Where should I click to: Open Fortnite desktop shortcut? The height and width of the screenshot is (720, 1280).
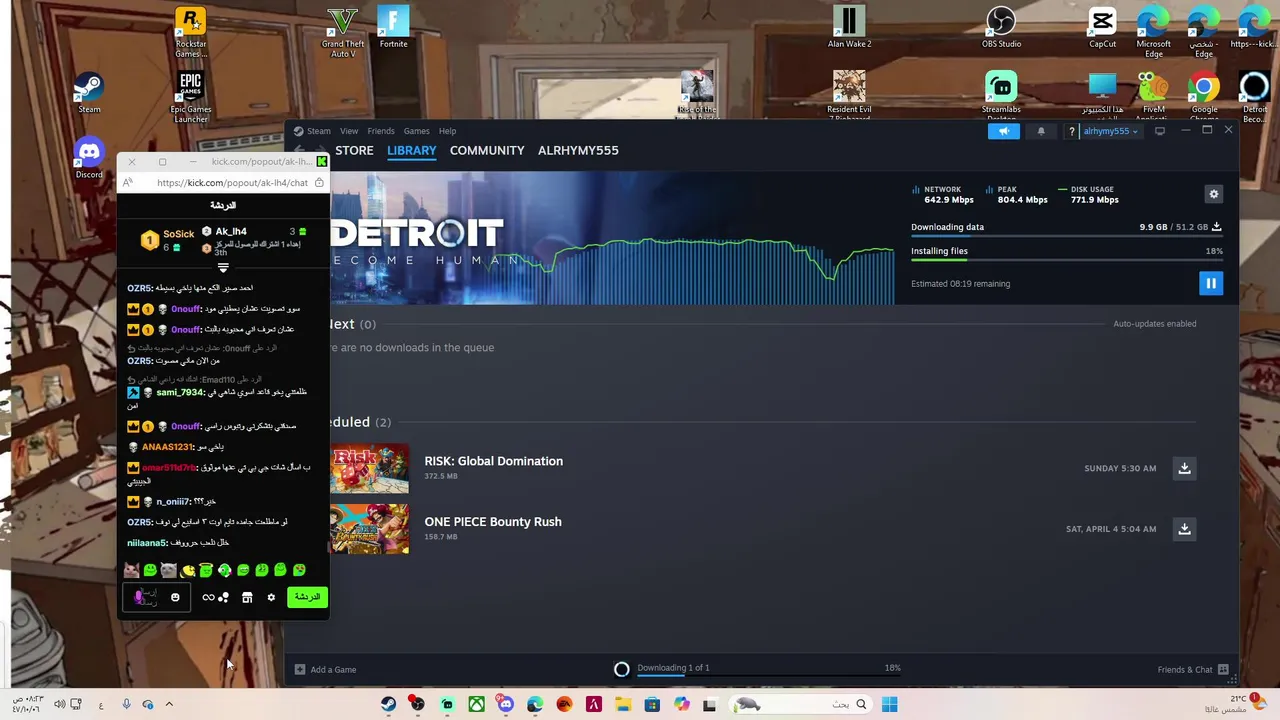click(393, 28)
